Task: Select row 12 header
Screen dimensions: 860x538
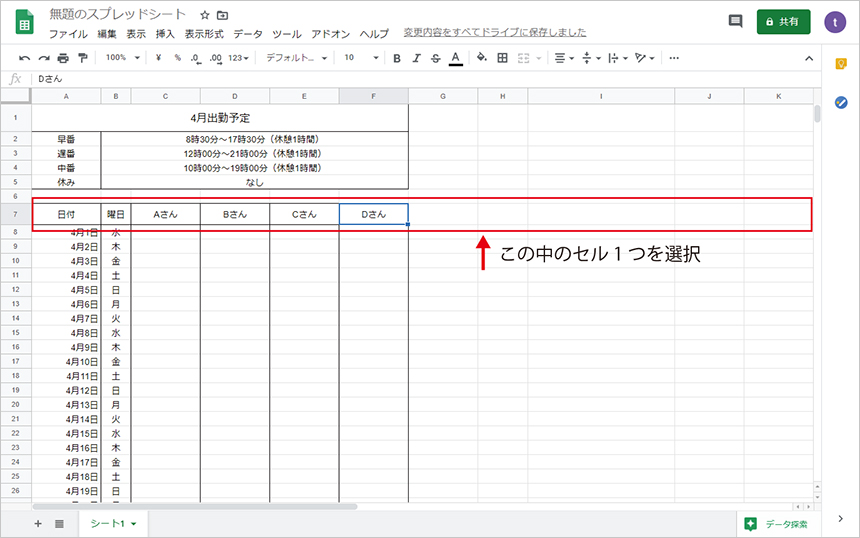Action: coord(15,290)
